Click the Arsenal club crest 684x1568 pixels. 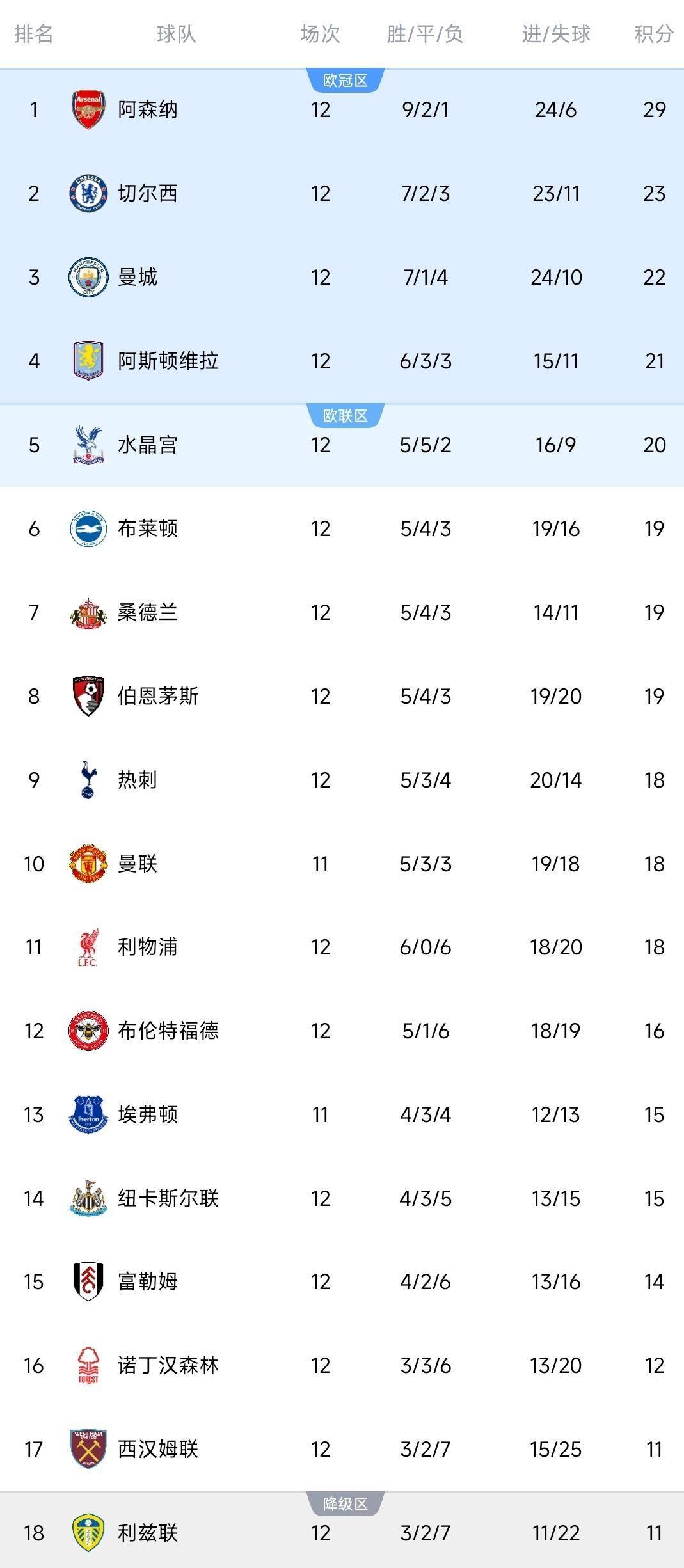[88, 109]
